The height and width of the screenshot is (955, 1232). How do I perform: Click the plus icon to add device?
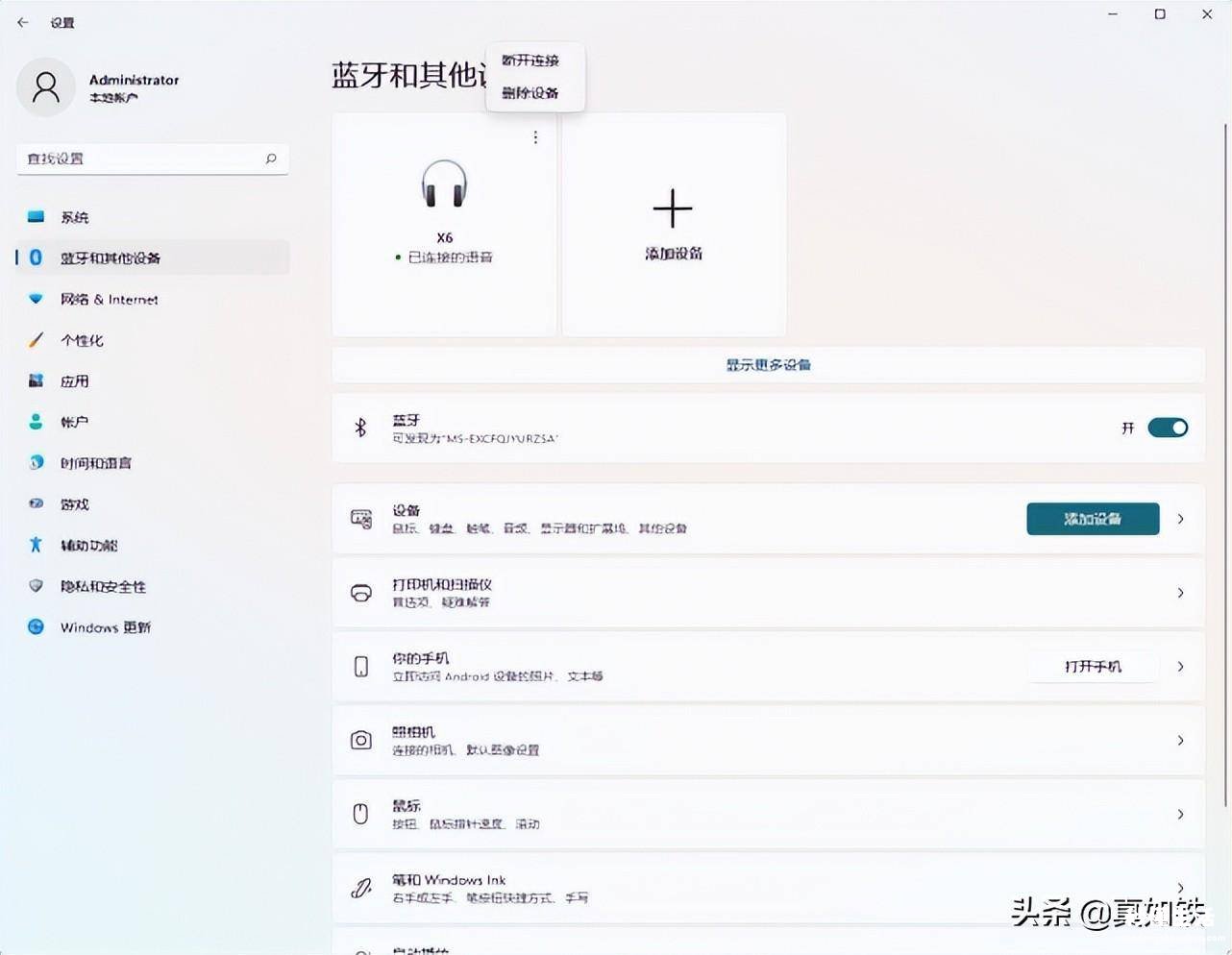point(673,208)
